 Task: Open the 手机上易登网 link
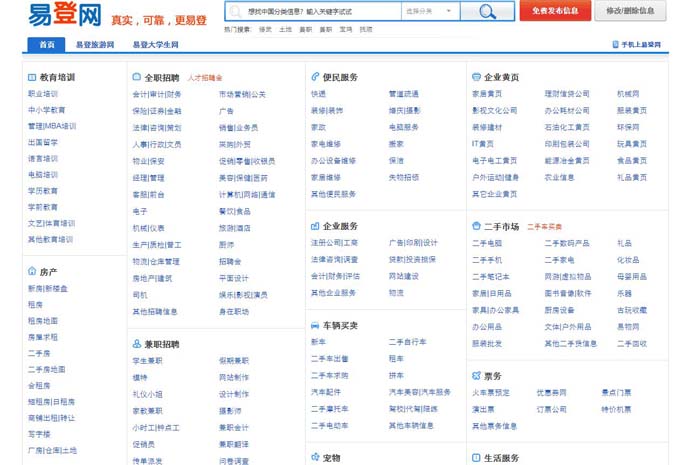(x=641, y=44)
